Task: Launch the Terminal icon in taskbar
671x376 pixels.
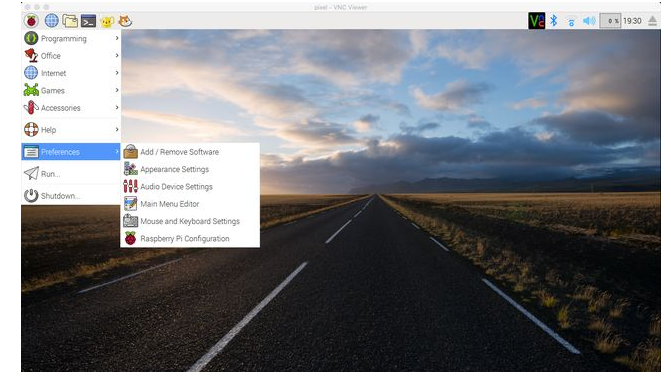Action: (89, 21)
